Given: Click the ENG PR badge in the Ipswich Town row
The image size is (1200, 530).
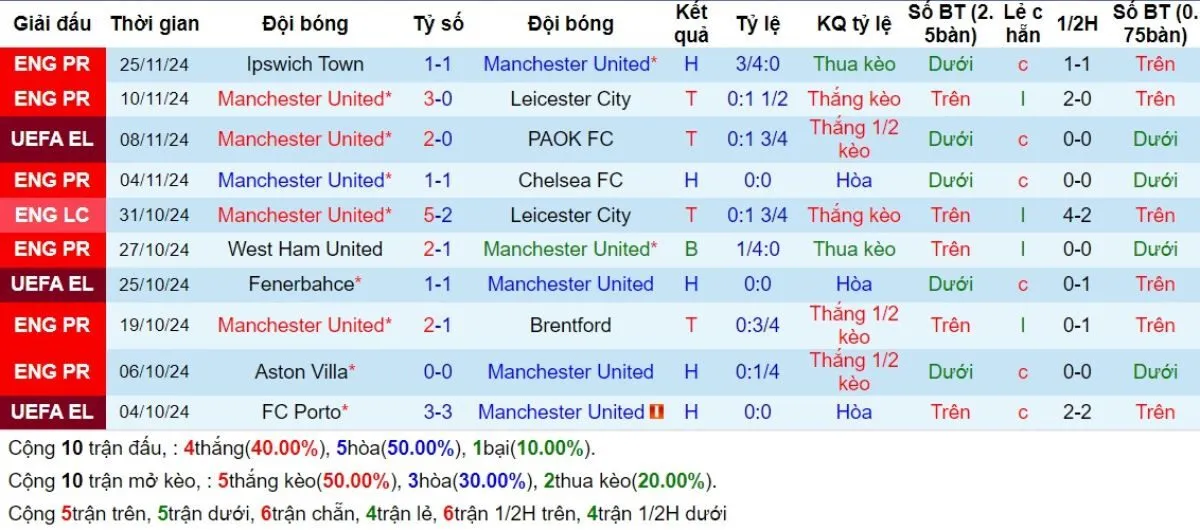Looking at the screenshot, I should coord(52,64).
